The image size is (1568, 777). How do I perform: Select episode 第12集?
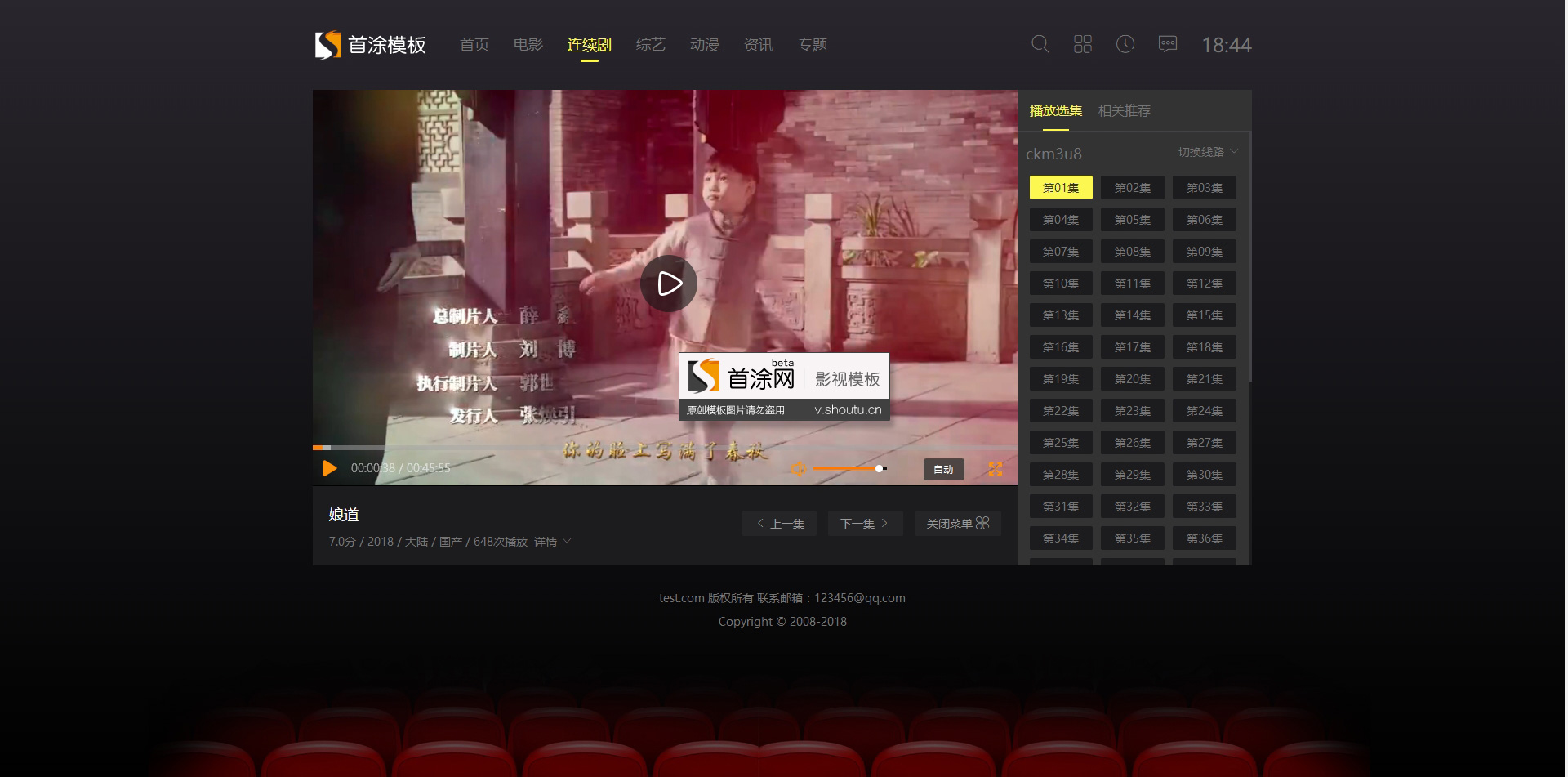pos(1205,284)
